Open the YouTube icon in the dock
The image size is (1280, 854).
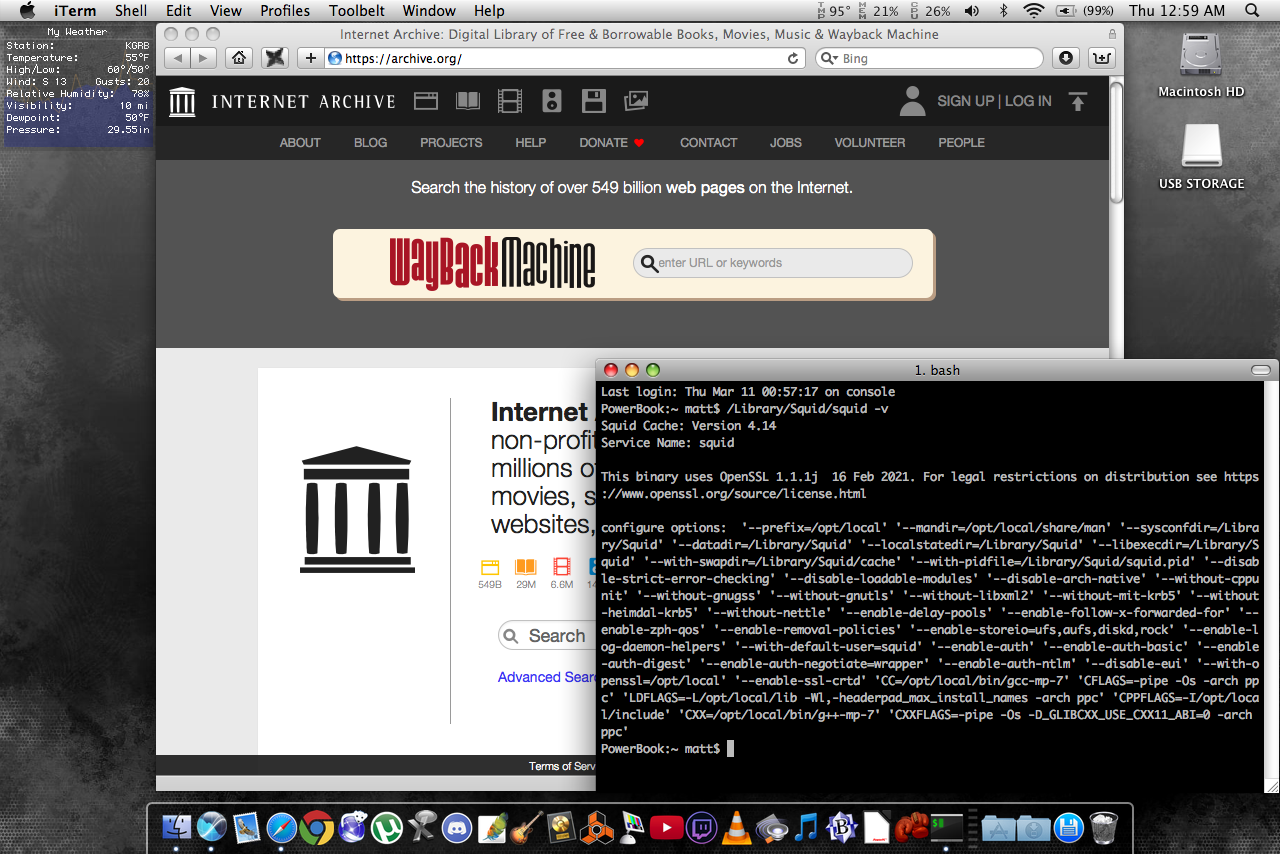[666, 827]
